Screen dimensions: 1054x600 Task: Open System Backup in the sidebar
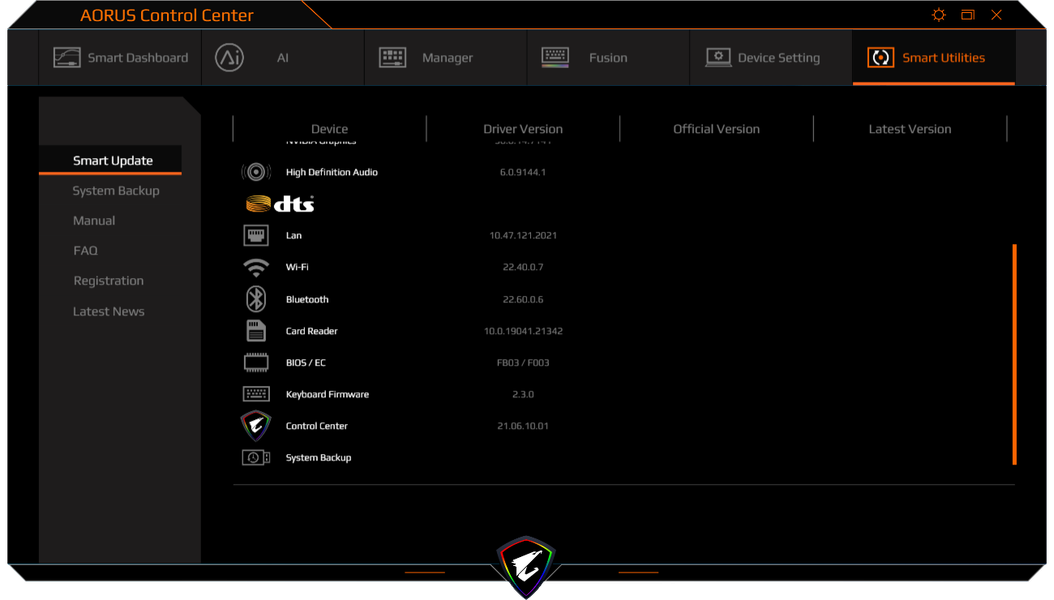pos(116,191)
